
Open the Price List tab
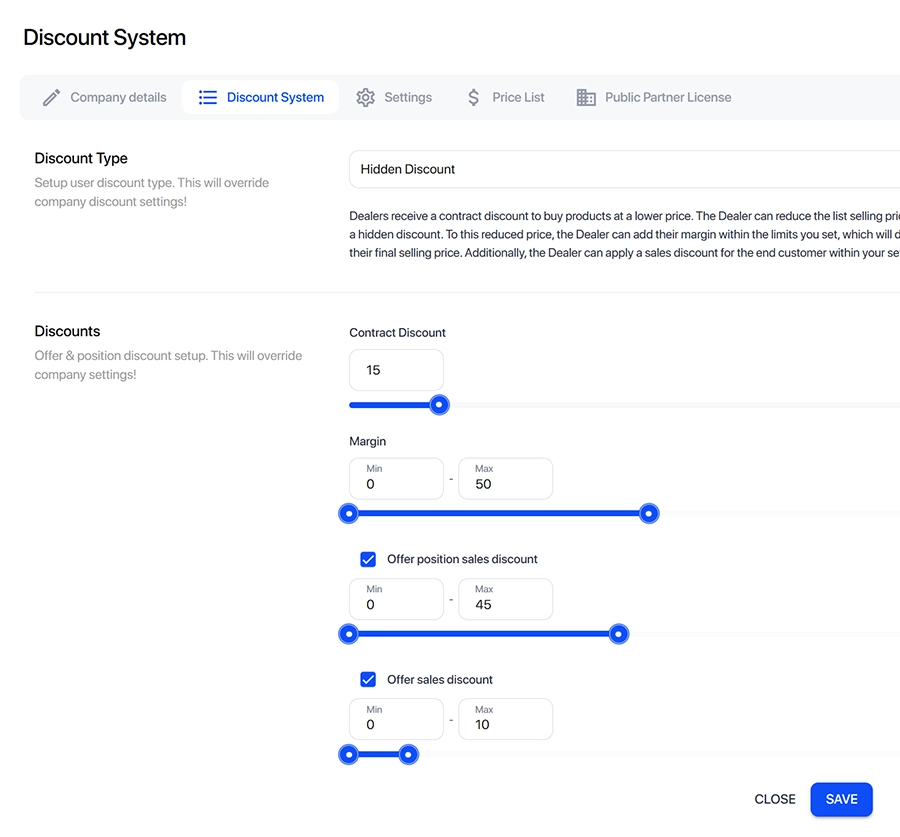coord(518,98)
